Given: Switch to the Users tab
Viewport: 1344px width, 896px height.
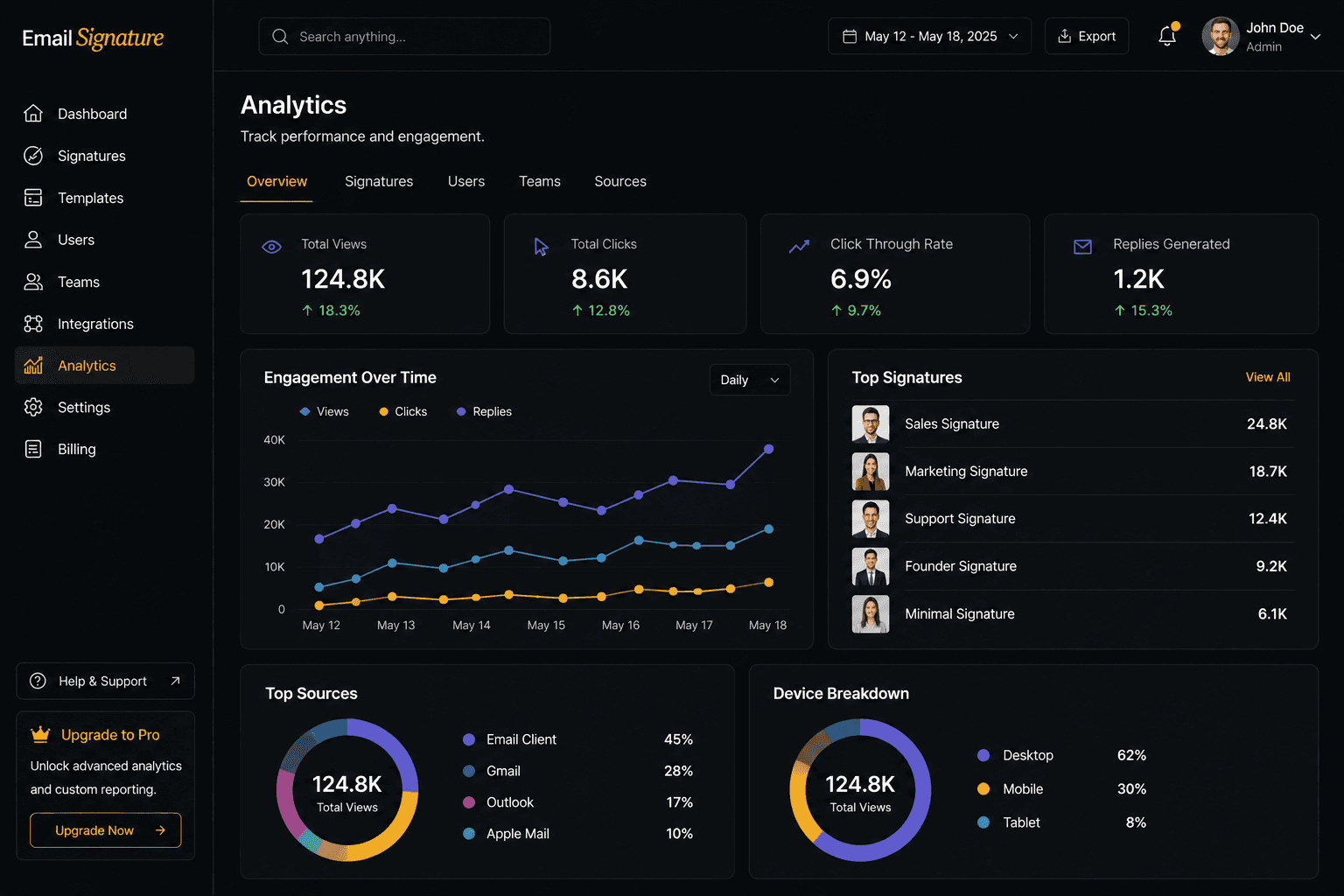Looking at the screenshot, I should [466, 181].
